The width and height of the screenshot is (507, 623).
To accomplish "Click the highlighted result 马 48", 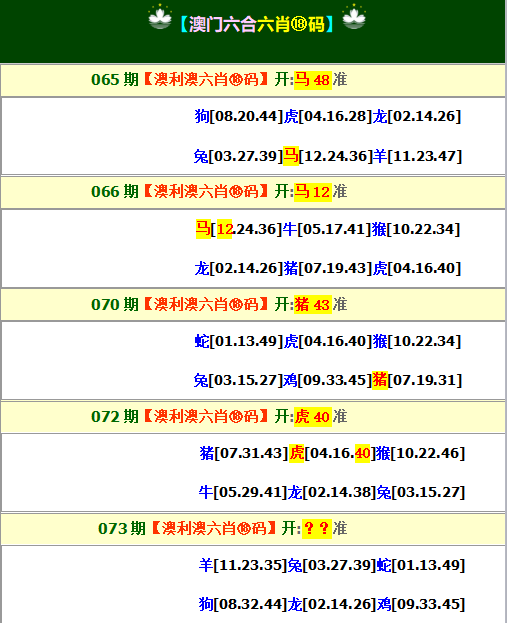I will tap(313, 80).
